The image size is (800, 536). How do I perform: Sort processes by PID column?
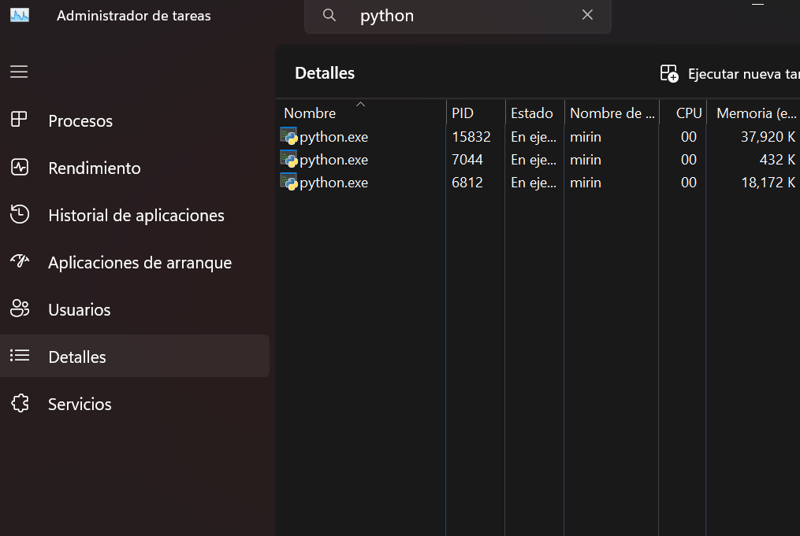pyautogui.click(x=463, y=113)
